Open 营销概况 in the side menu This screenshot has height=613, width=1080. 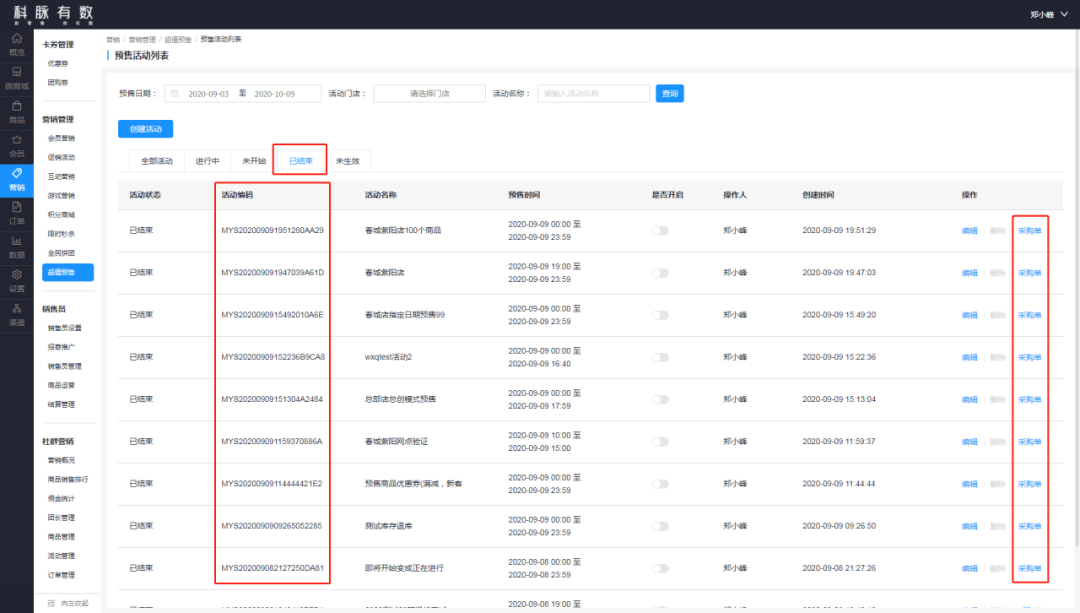tap(61, 460)
